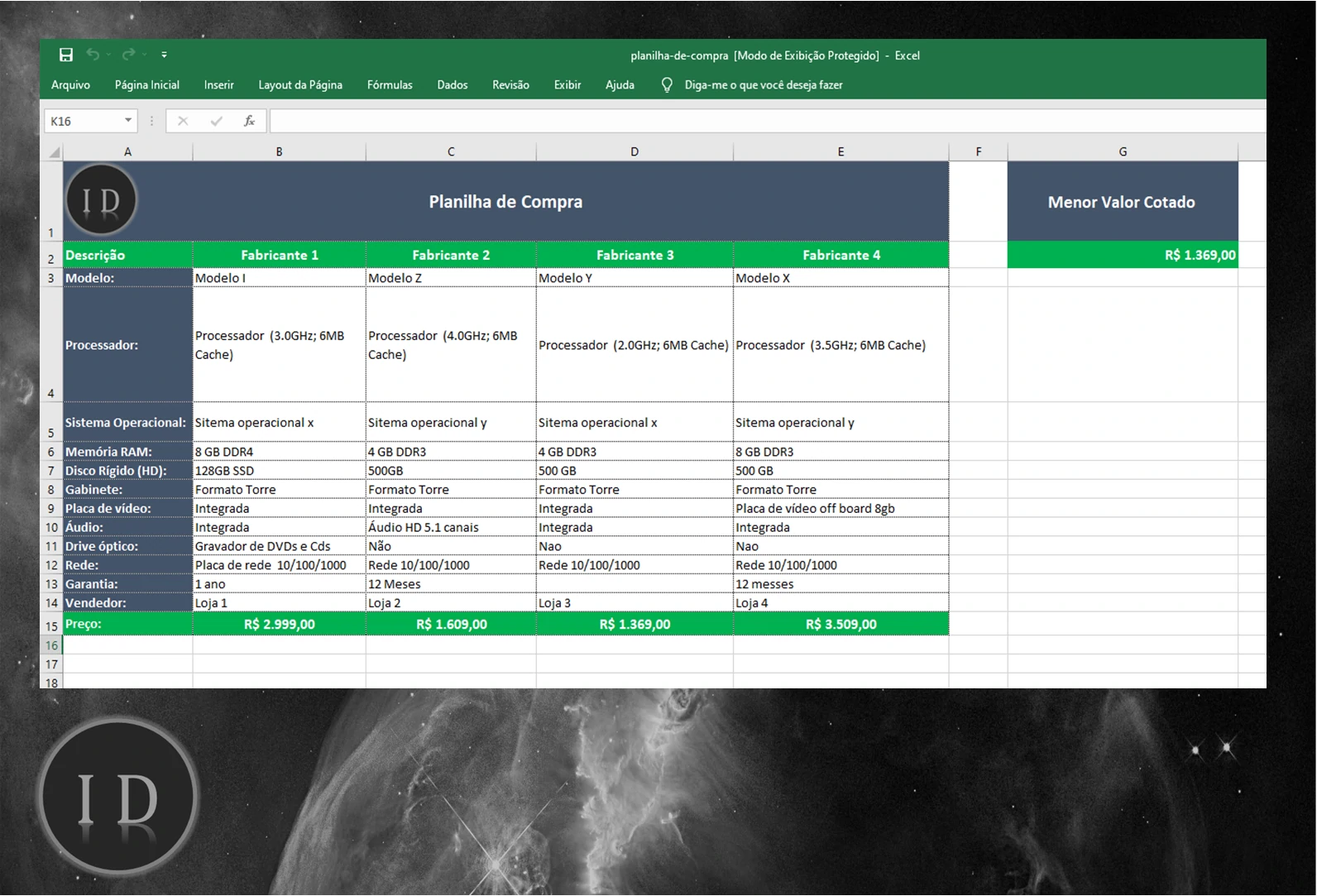This screenshot has width=1317, height=896.
Task: Click the Insert Function fx icon
Action: (x=249, y=121)
